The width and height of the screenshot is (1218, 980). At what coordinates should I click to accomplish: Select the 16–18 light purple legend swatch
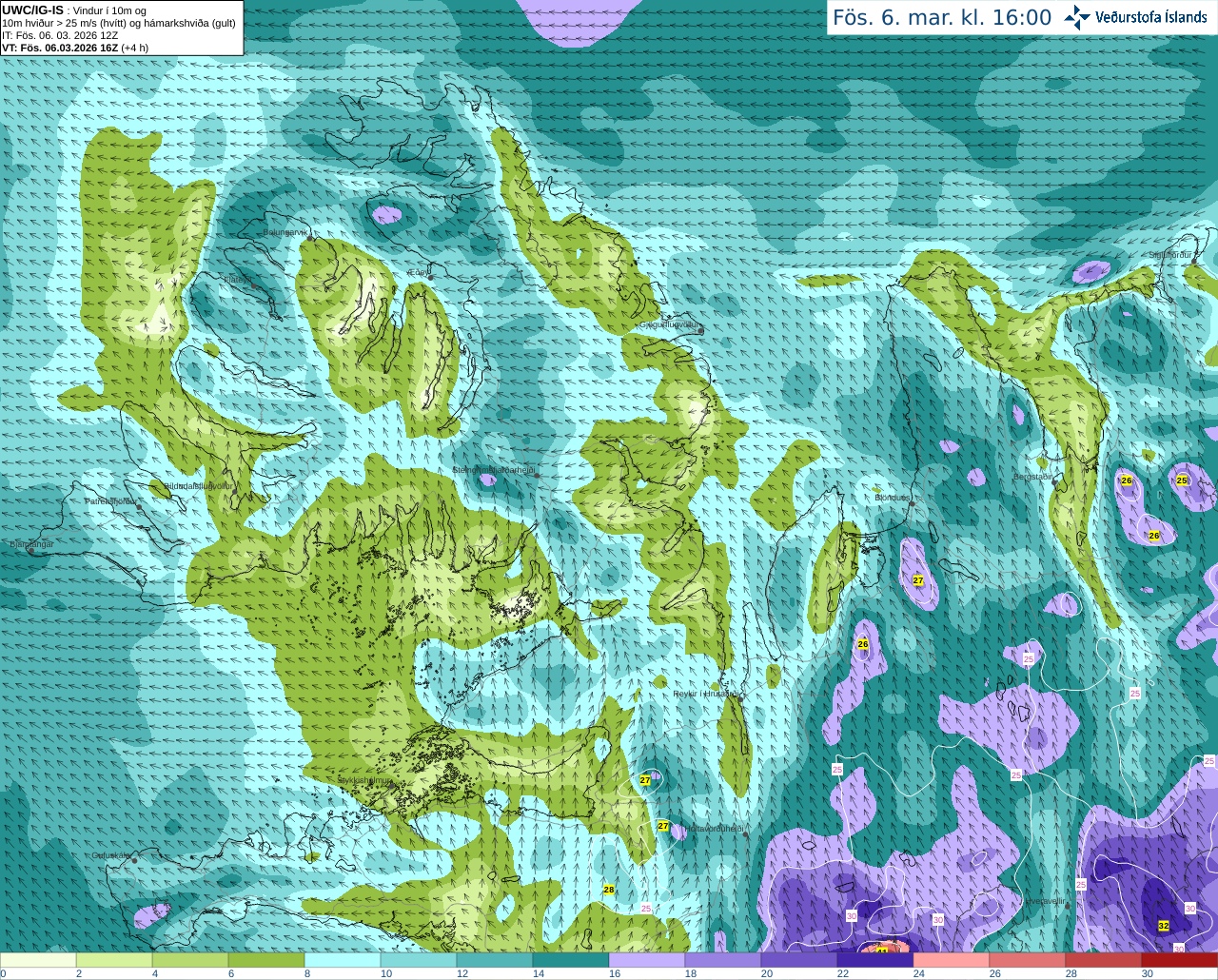(647, 961)
